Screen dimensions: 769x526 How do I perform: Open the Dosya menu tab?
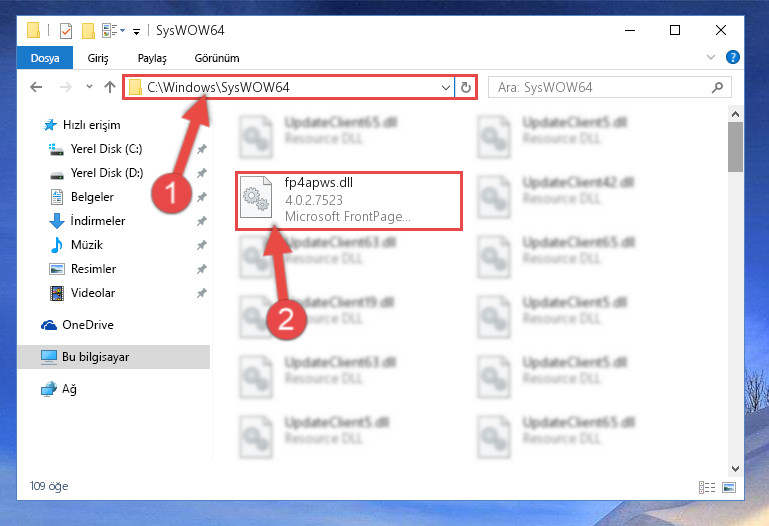[x=45, y=58]
